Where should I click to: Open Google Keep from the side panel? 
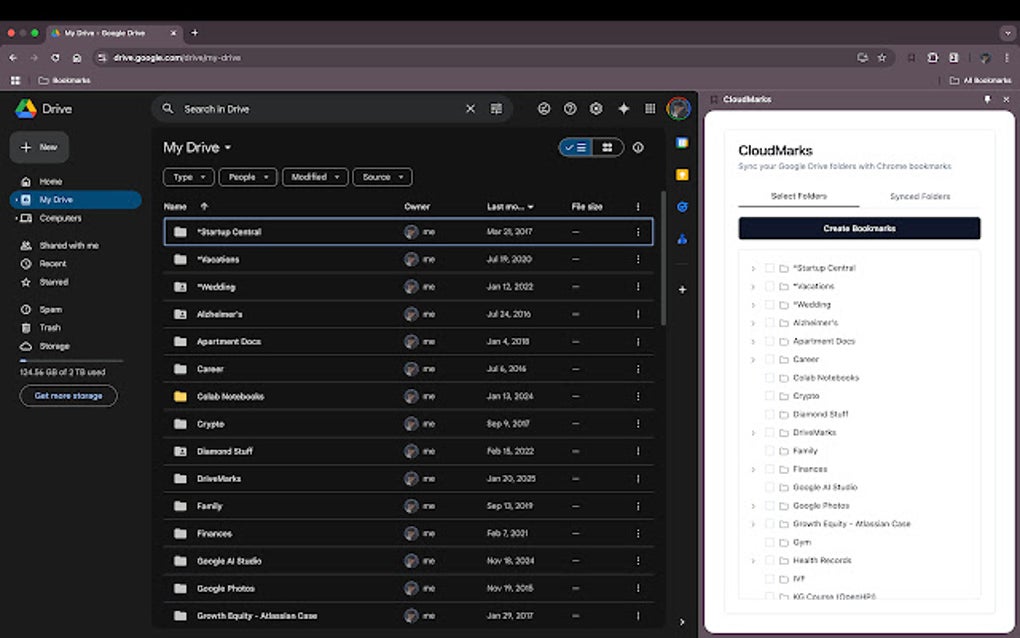(682, 175)
